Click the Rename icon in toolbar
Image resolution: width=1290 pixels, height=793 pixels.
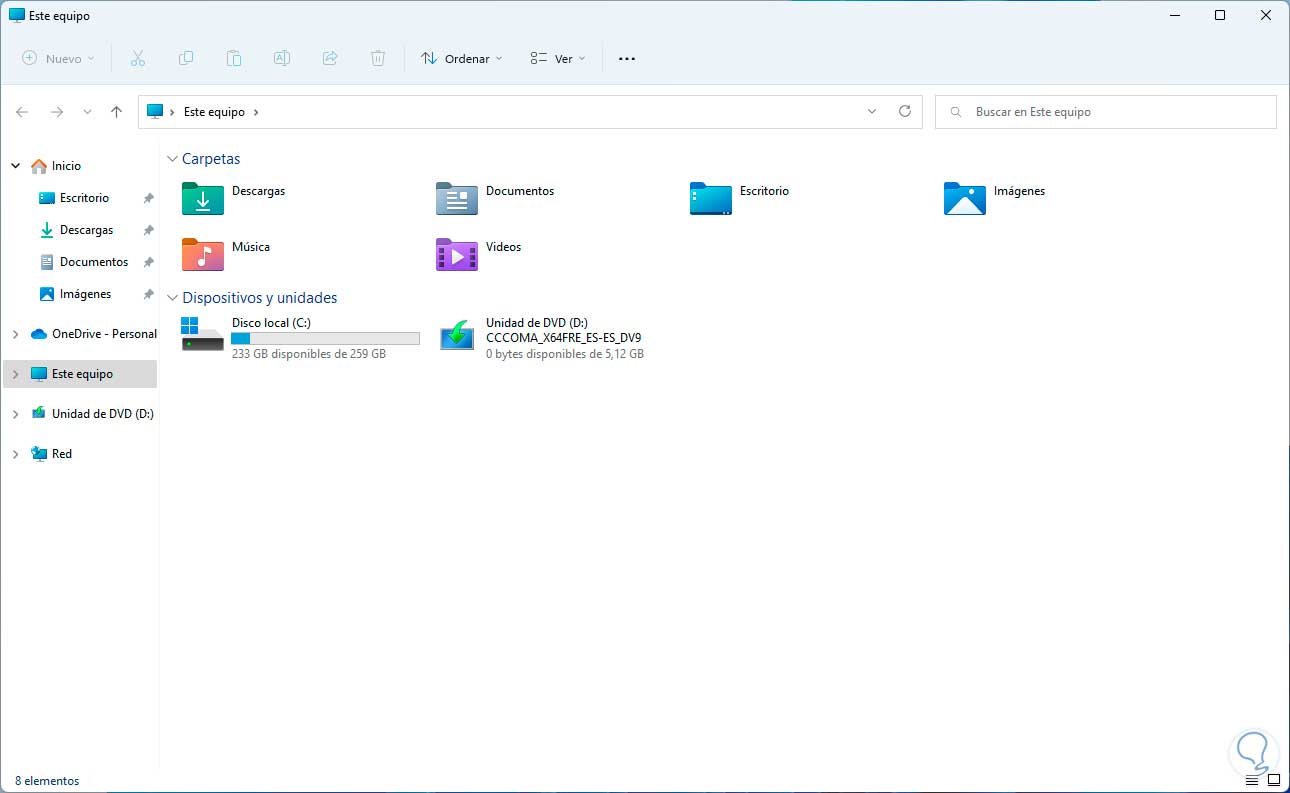(282, 59)
